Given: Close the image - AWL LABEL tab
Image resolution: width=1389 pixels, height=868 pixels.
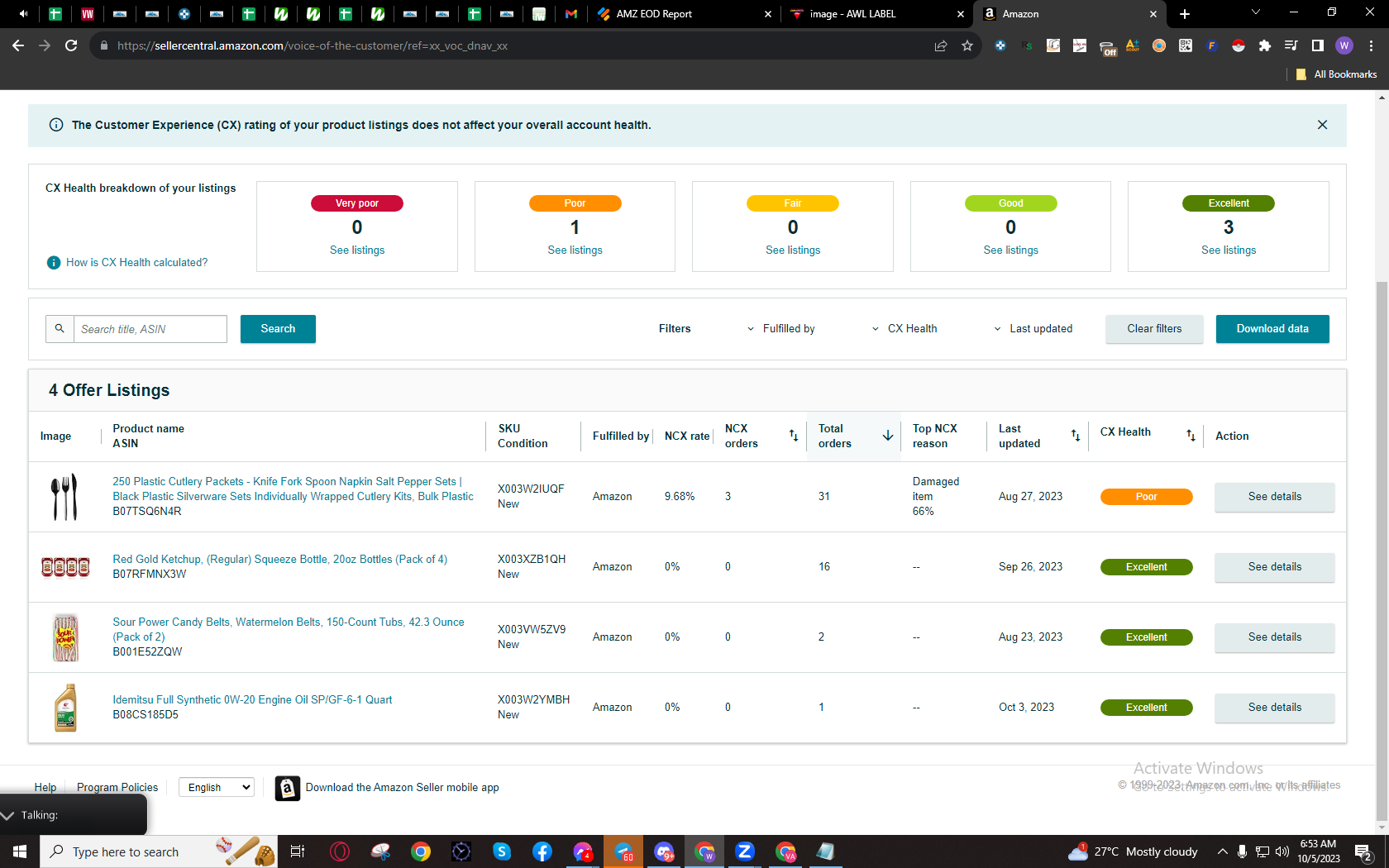Looking at the screenshot, I should [x=961, y=14].
